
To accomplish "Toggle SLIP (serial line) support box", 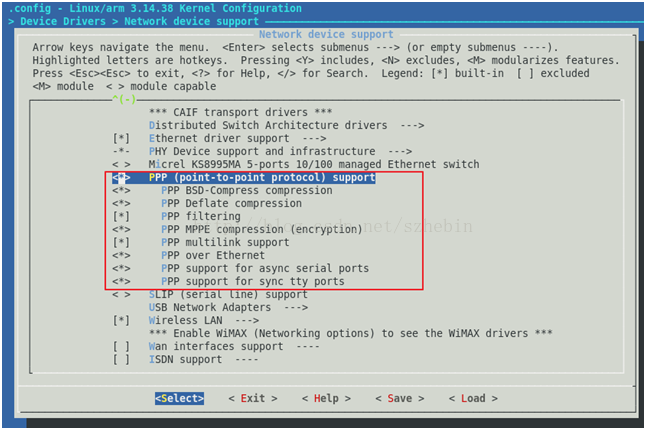I will point(121,294).
